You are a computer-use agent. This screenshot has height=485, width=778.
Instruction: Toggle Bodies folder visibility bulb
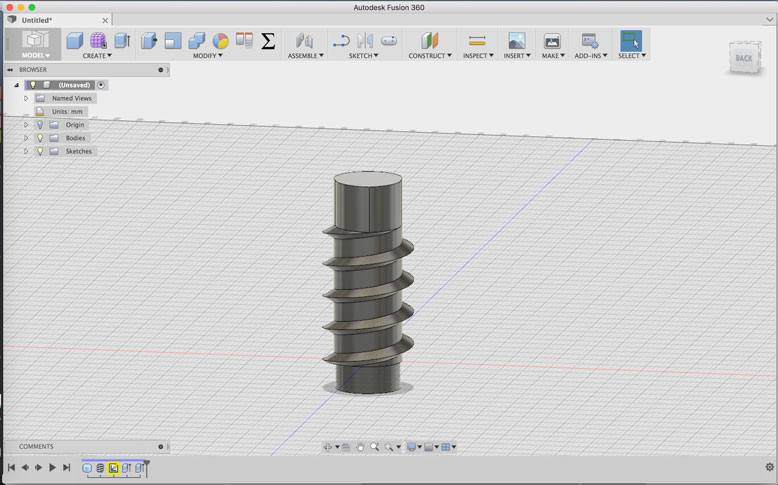click(40, 138)
